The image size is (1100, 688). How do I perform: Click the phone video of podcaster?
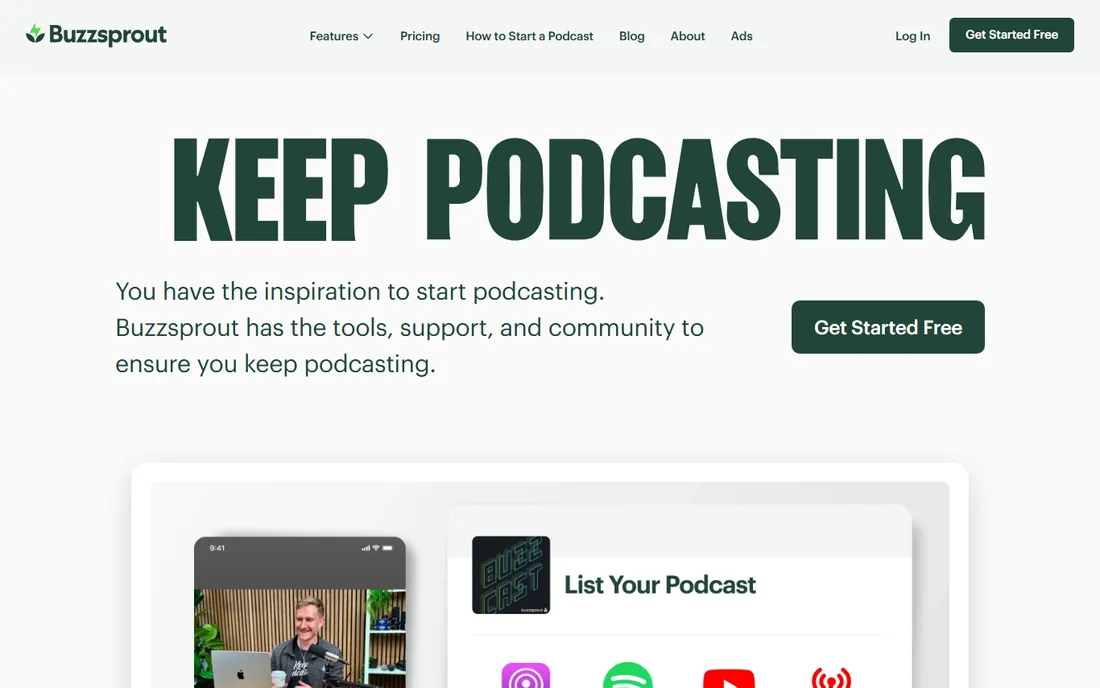(300, 638)
